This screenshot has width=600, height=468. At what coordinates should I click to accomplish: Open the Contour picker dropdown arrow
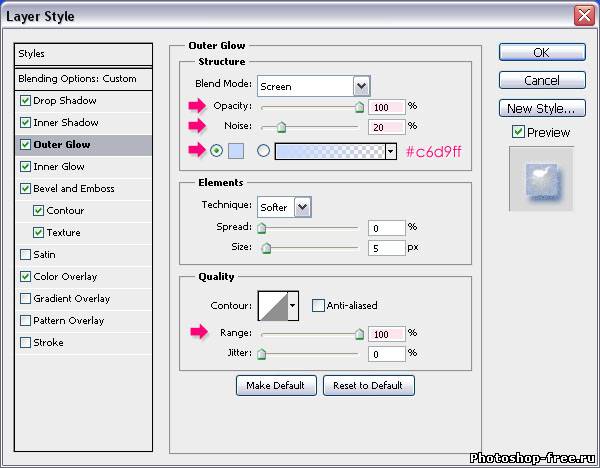293,304
